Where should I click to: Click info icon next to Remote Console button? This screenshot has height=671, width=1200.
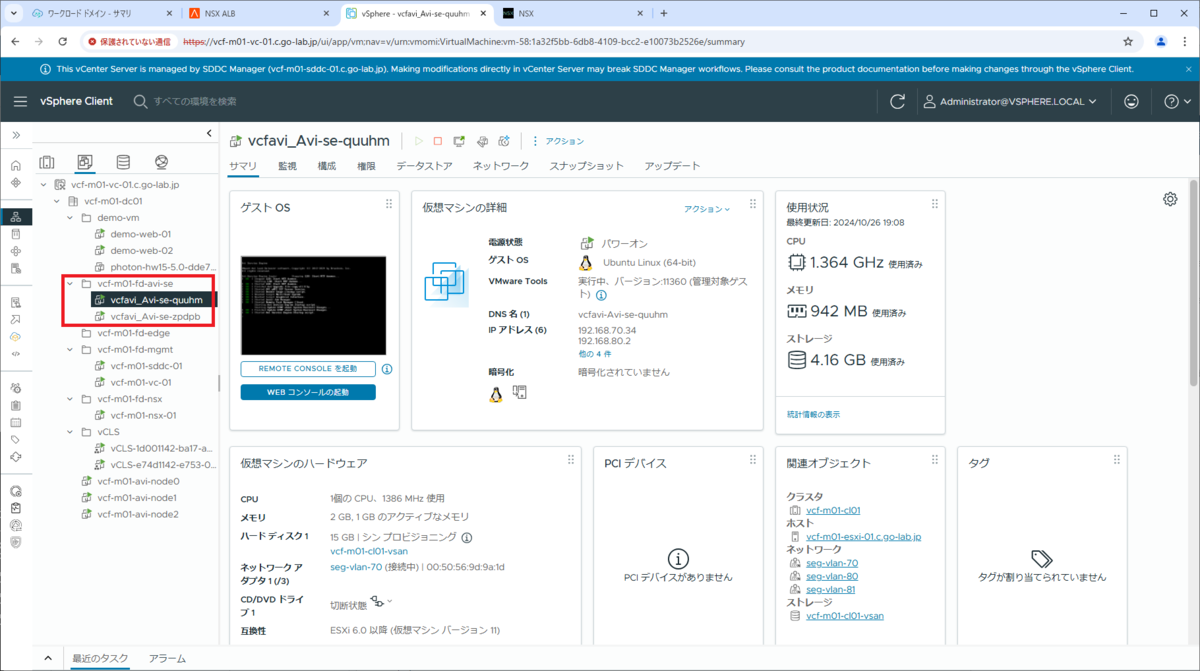click(387, 369)
